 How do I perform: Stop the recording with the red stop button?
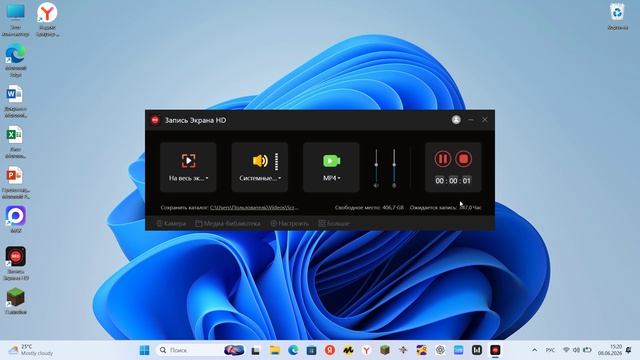pos(464,159)
